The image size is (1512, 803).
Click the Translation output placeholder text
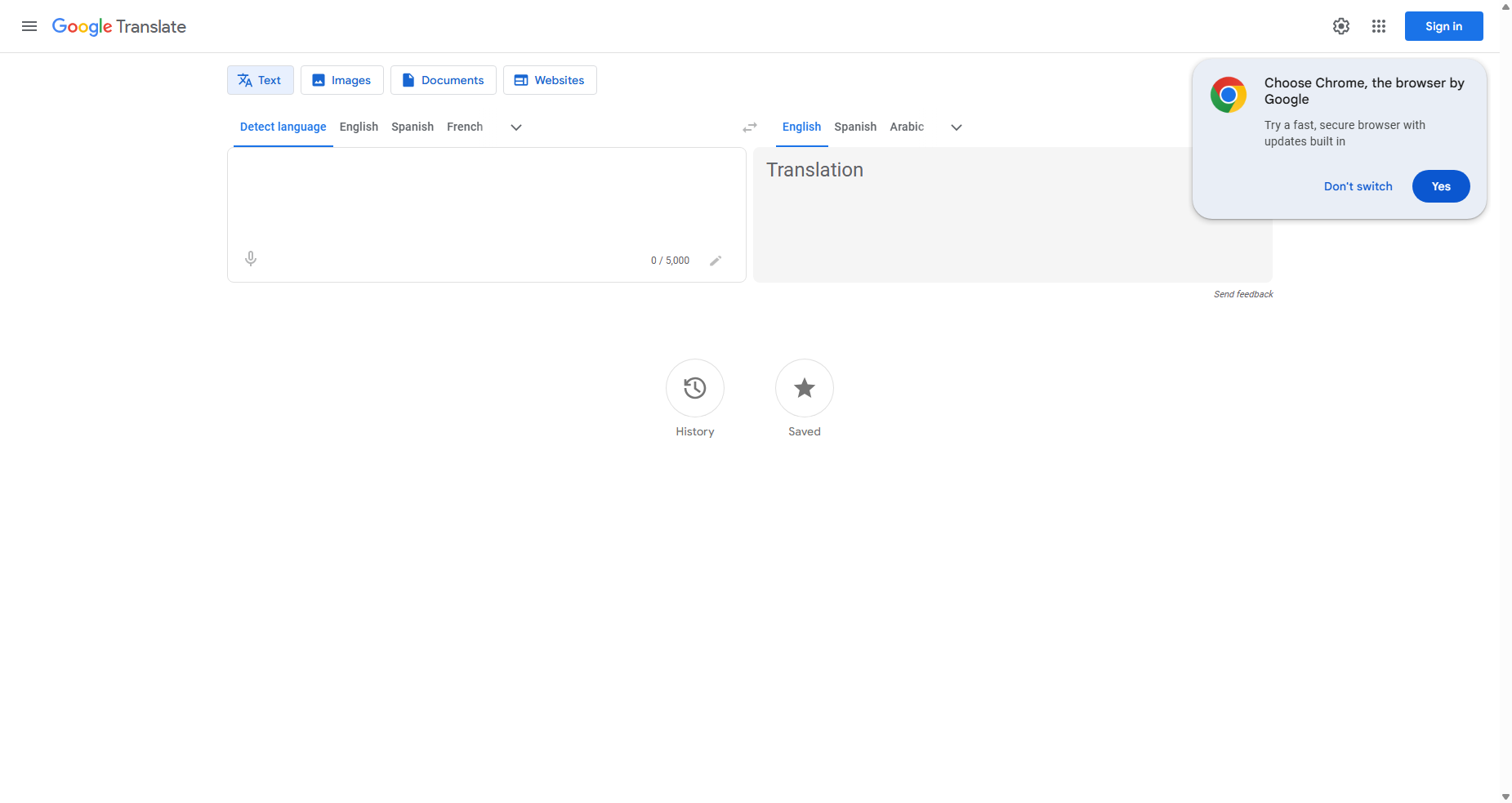point(814,170)
